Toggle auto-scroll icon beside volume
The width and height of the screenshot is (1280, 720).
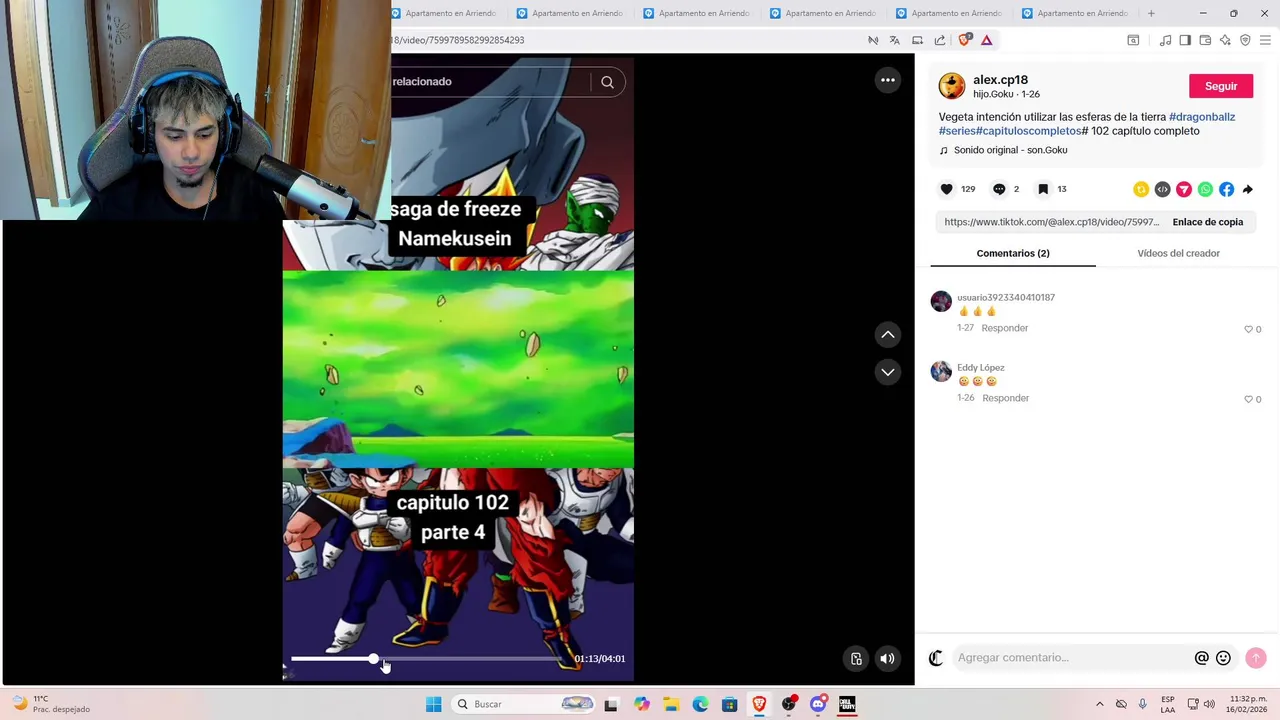[x=856, y=658]
